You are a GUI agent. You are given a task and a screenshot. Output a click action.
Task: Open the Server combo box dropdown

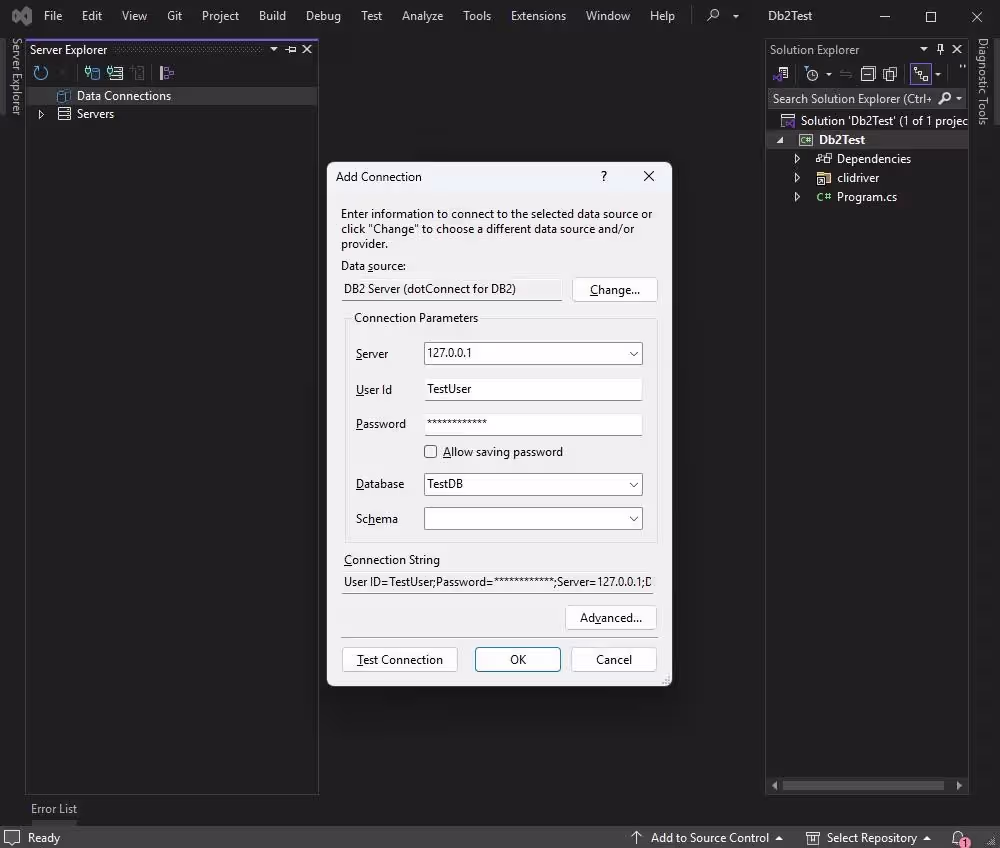pyautogui.click(x=633, y=354)
